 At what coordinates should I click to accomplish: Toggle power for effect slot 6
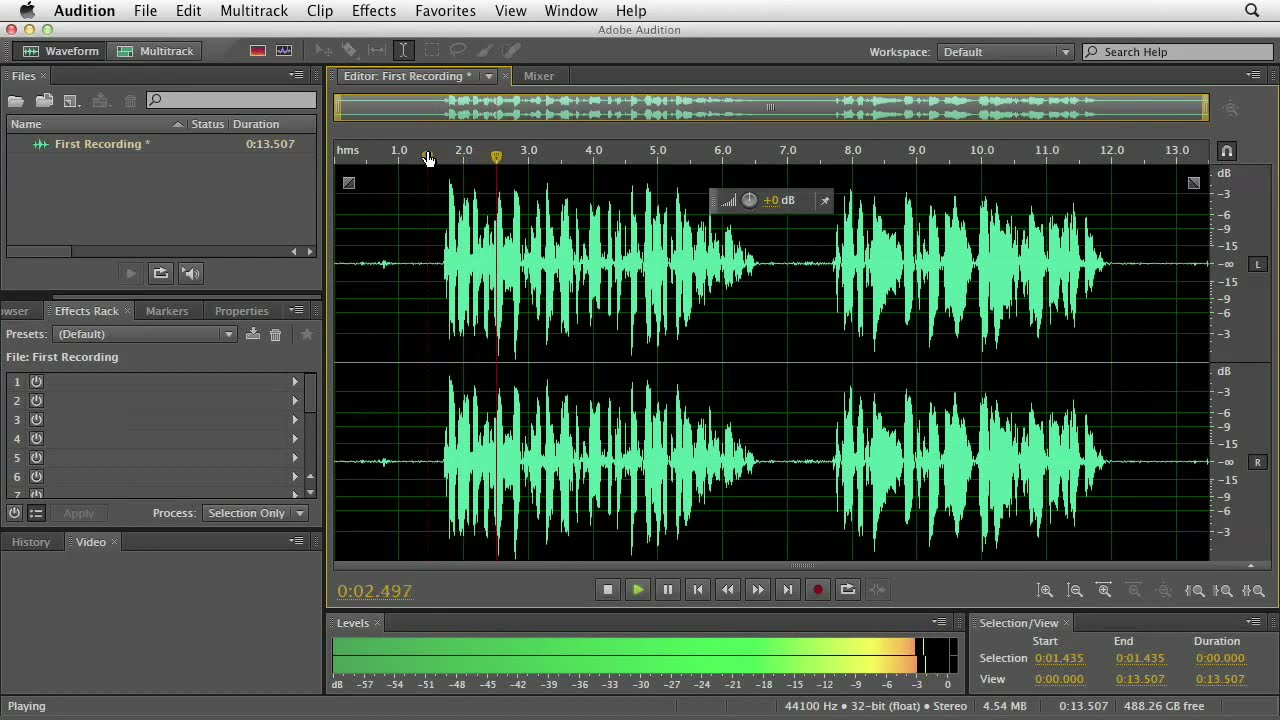coord(36,476)
